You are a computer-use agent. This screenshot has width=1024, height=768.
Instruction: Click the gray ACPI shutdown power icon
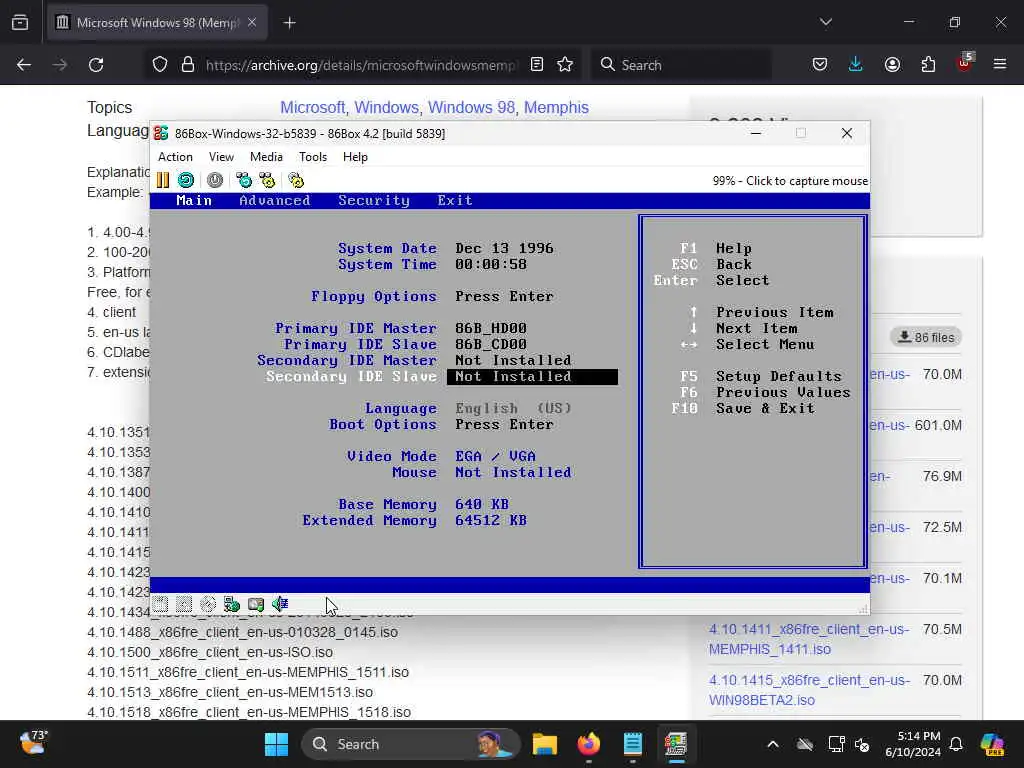tap(215, 180)
